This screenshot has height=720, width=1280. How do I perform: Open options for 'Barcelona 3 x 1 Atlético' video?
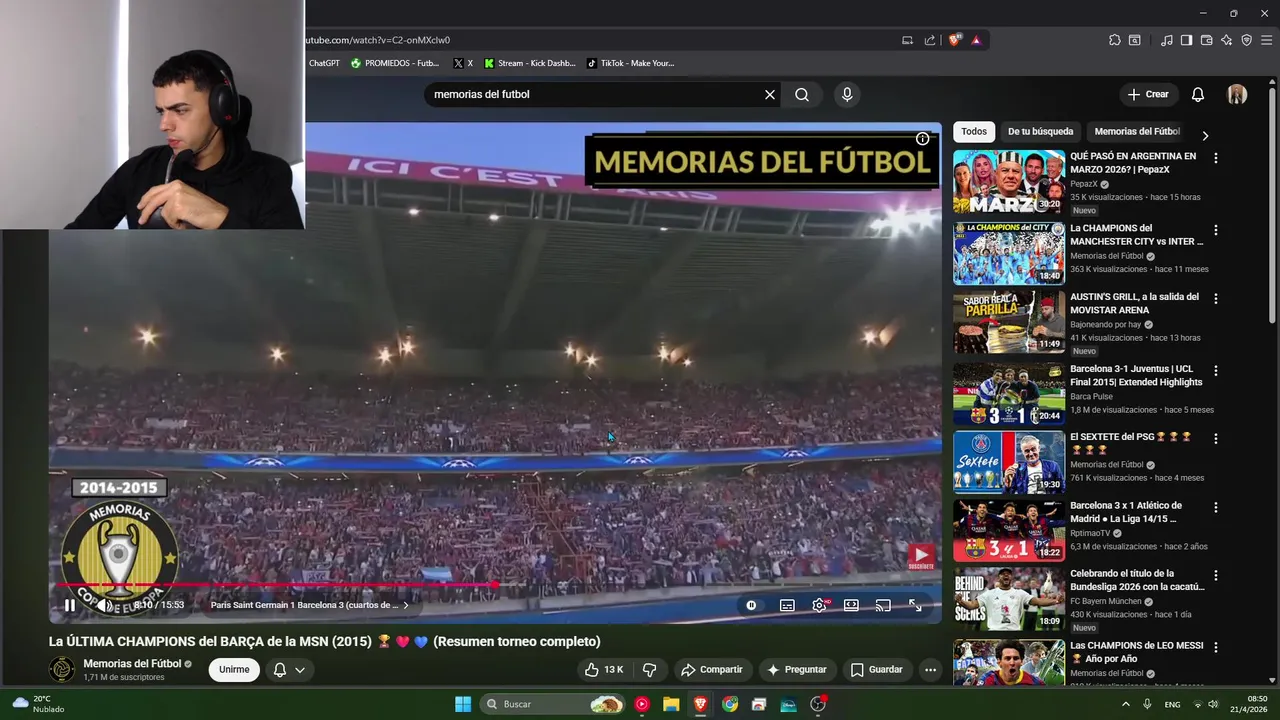click(x=1216, y=507)
